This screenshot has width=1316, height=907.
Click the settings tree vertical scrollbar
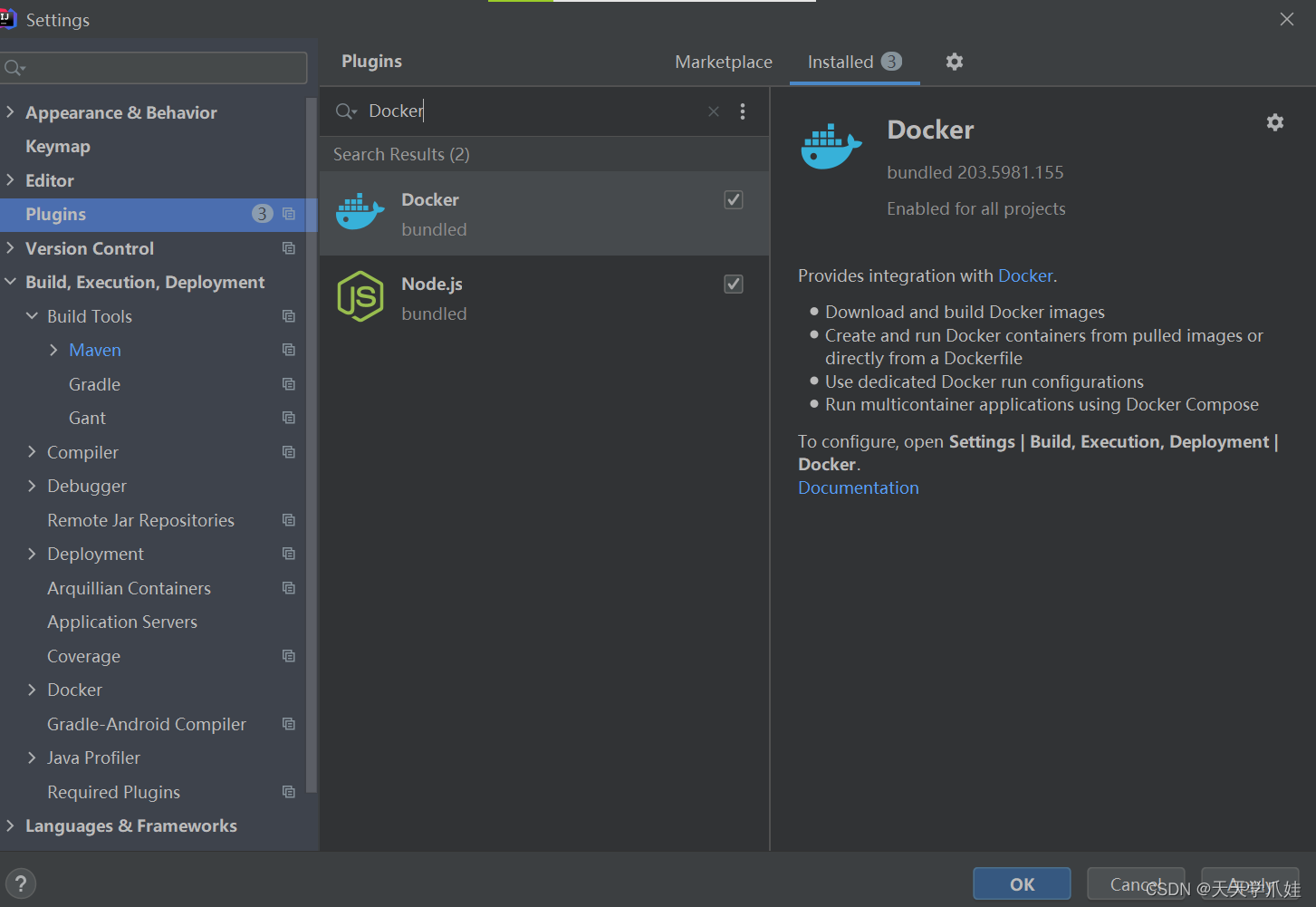312,444
